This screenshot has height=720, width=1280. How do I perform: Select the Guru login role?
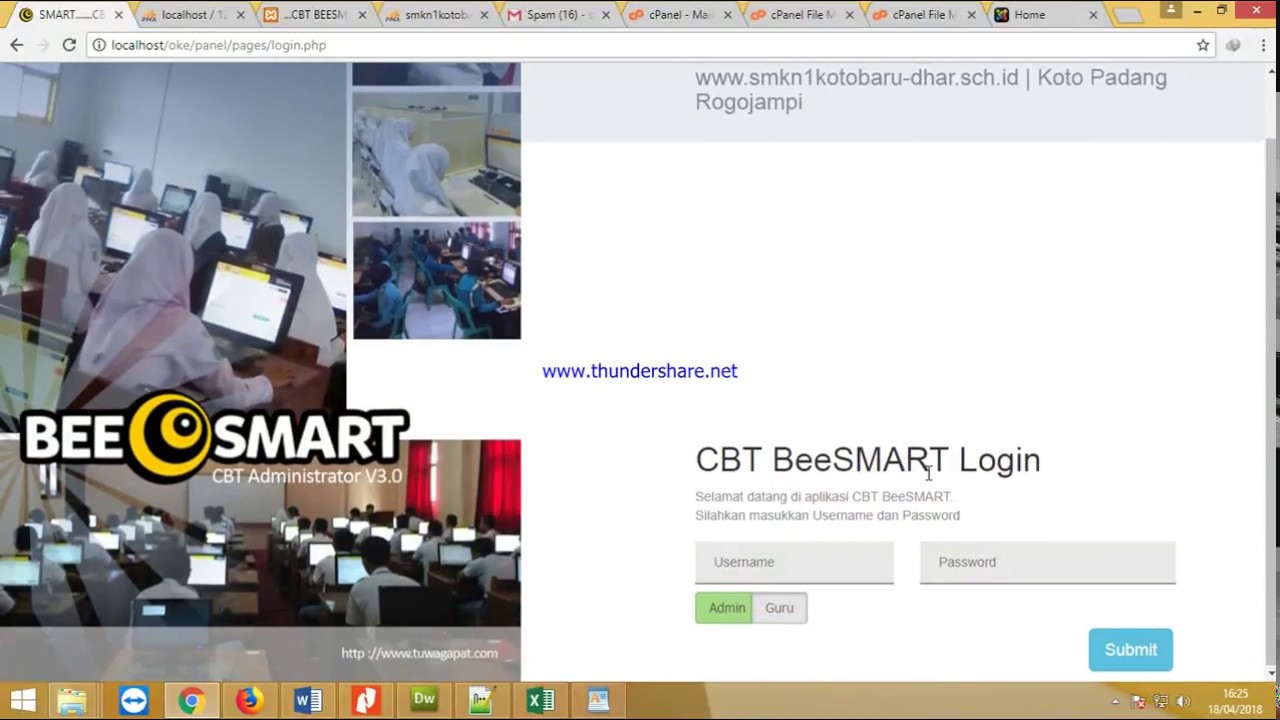click(x=779, y=608)
